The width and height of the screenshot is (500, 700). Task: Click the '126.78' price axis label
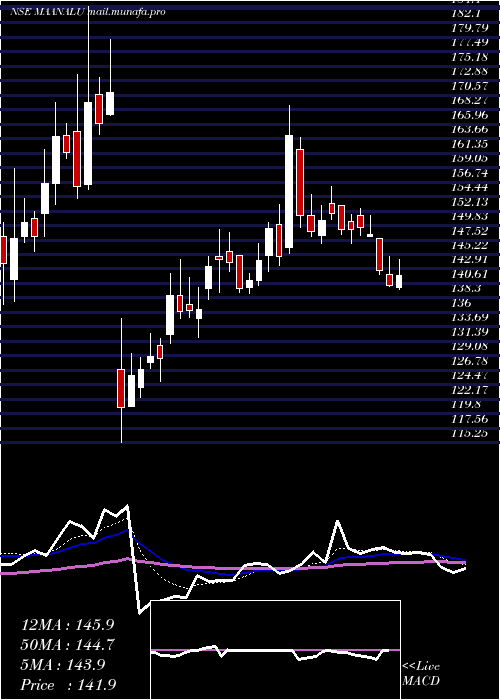[x=469, y=361]
